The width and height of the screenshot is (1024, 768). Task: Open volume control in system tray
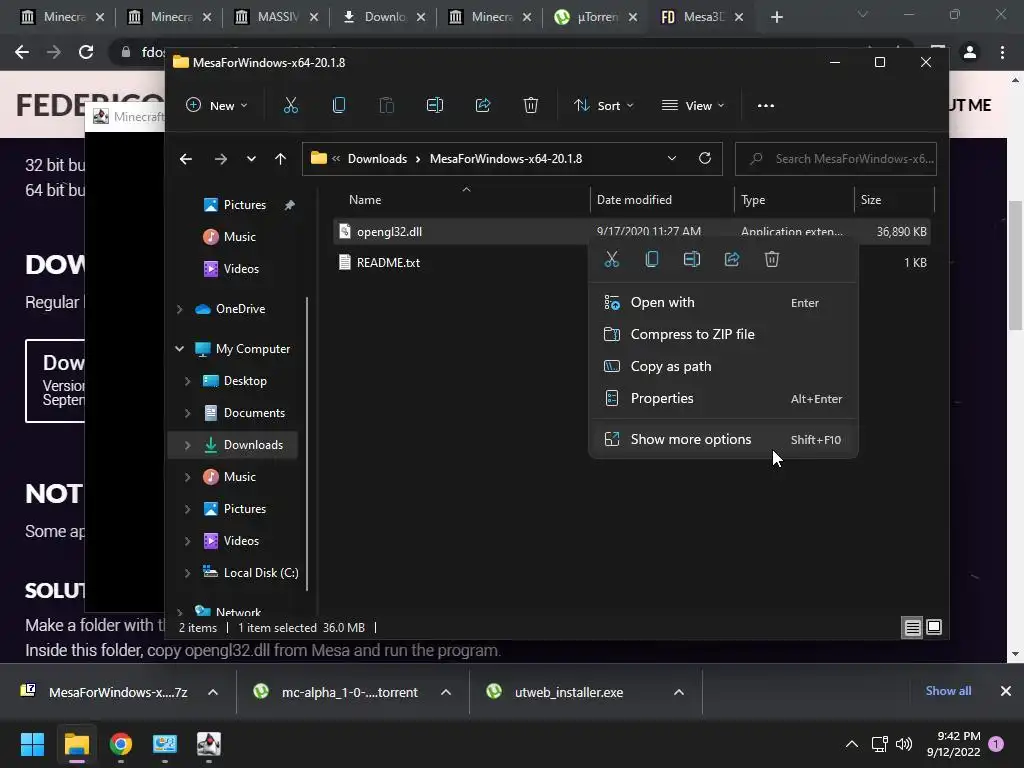tap(904, 744)
